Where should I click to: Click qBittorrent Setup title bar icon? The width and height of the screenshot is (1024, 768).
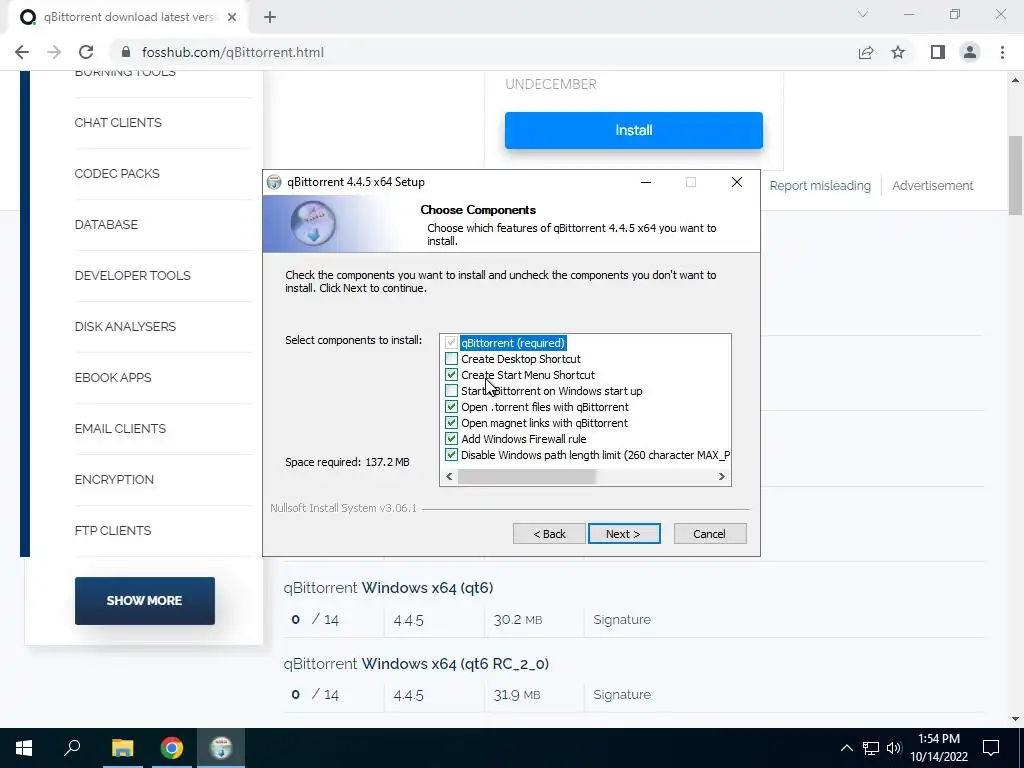coord(274,182)
